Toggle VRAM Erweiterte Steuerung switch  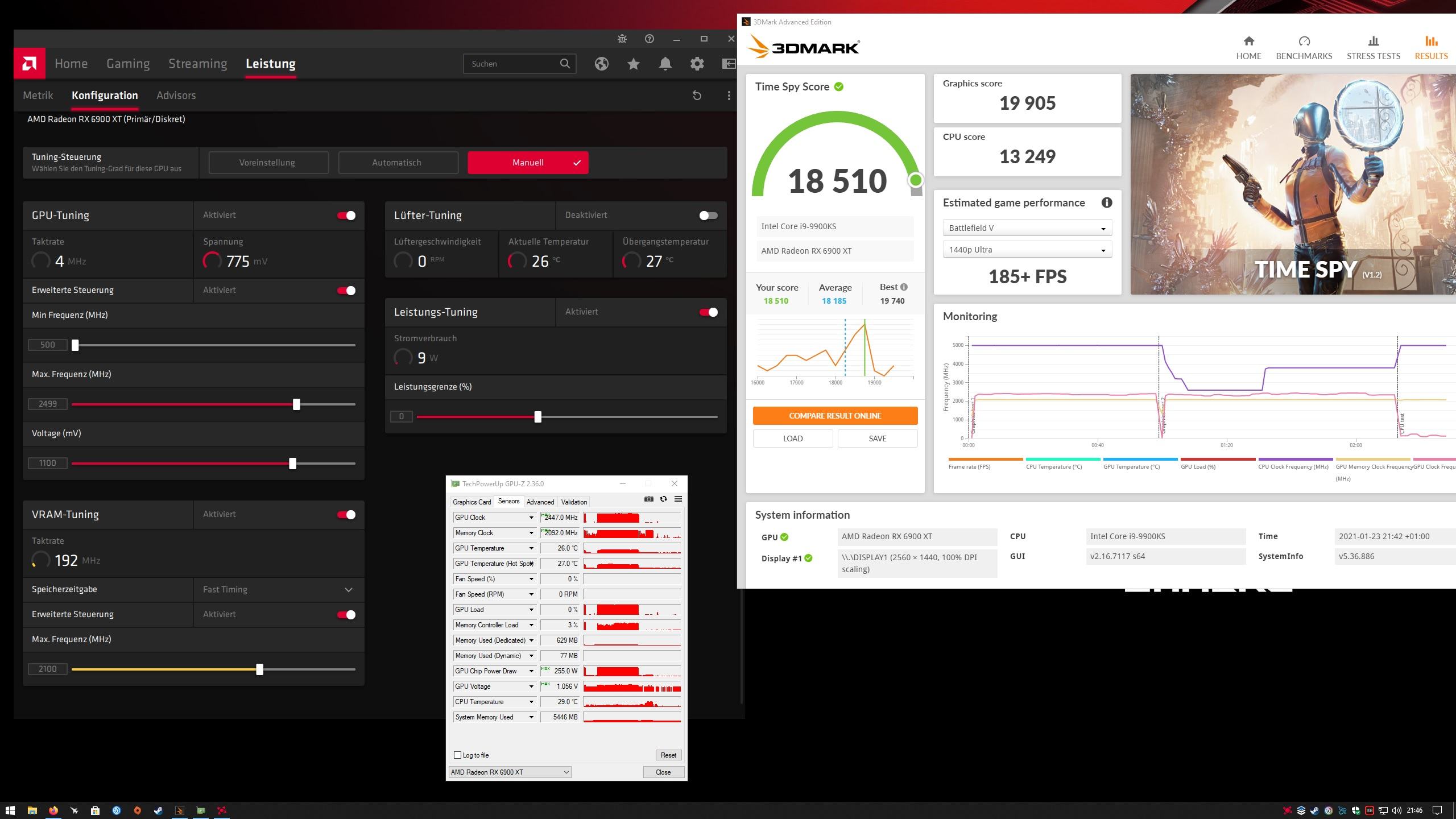click(346, 615)
